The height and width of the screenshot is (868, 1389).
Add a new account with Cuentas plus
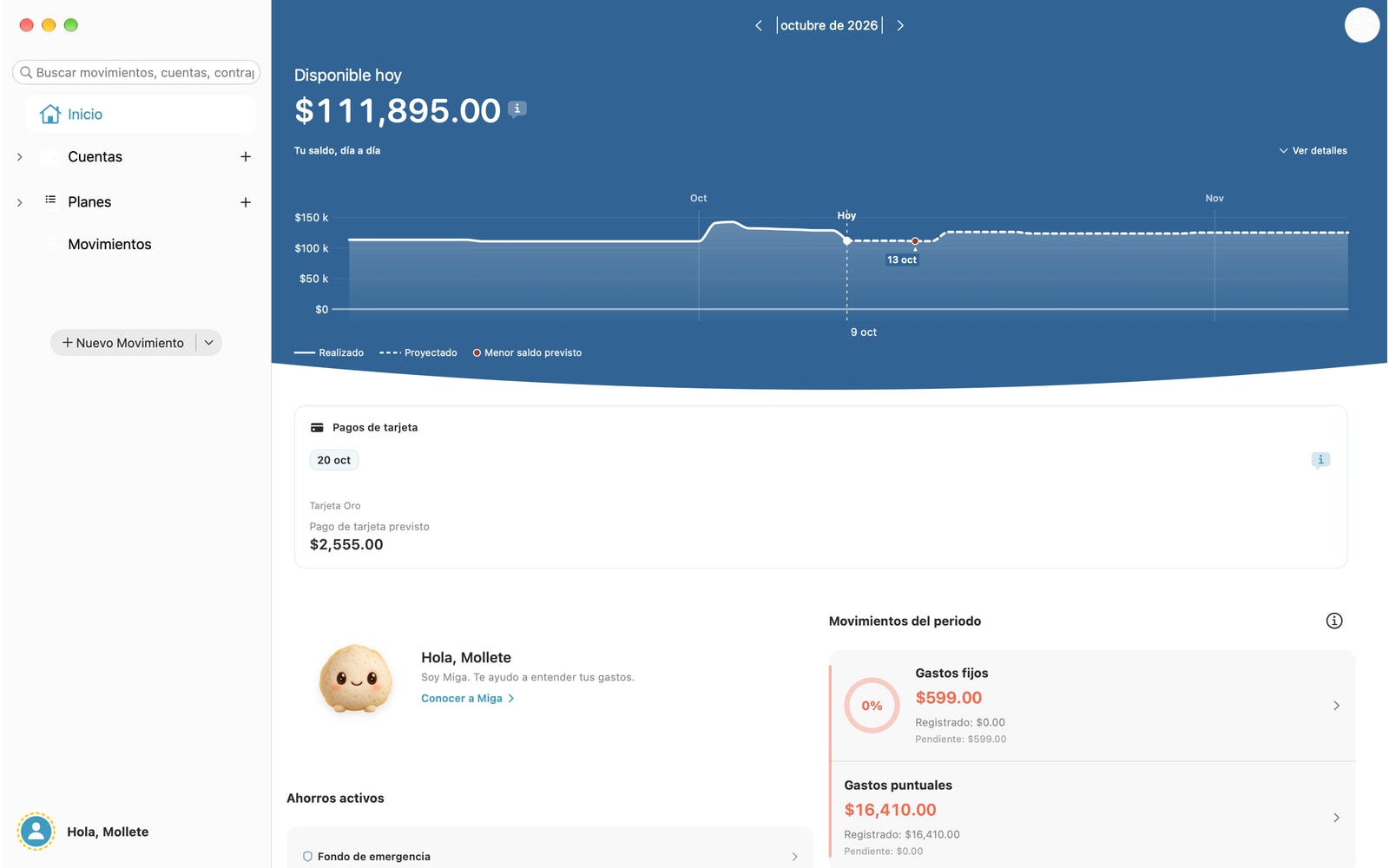pos(246,157)
